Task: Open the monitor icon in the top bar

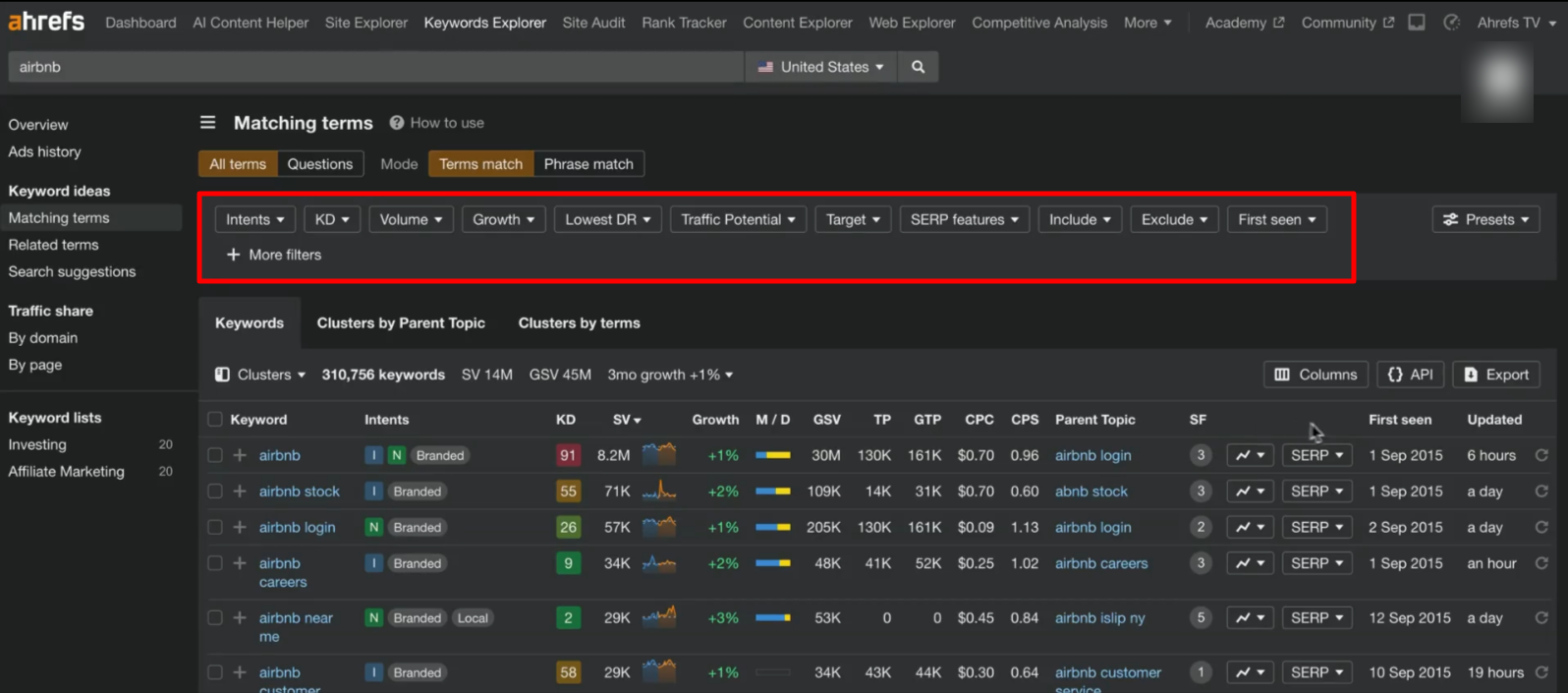Action: pos(1417,22)
